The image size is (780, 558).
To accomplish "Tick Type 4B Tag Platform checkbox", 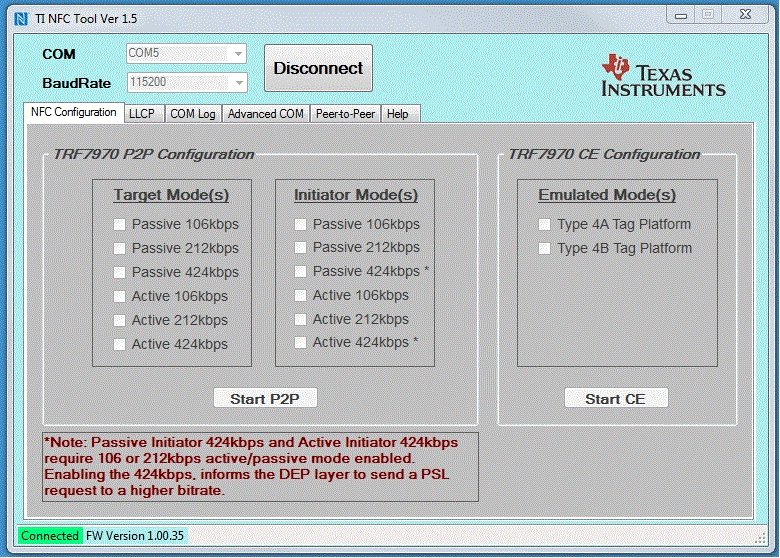I will [x=545, y=248].
